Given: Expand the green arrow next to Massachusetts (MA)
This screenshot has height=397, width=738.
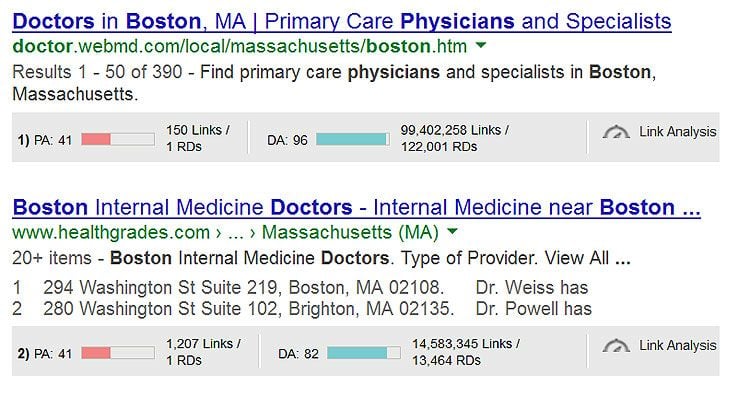Looking at the screenshot, I should pyautogui.click(x=452, y=231).
